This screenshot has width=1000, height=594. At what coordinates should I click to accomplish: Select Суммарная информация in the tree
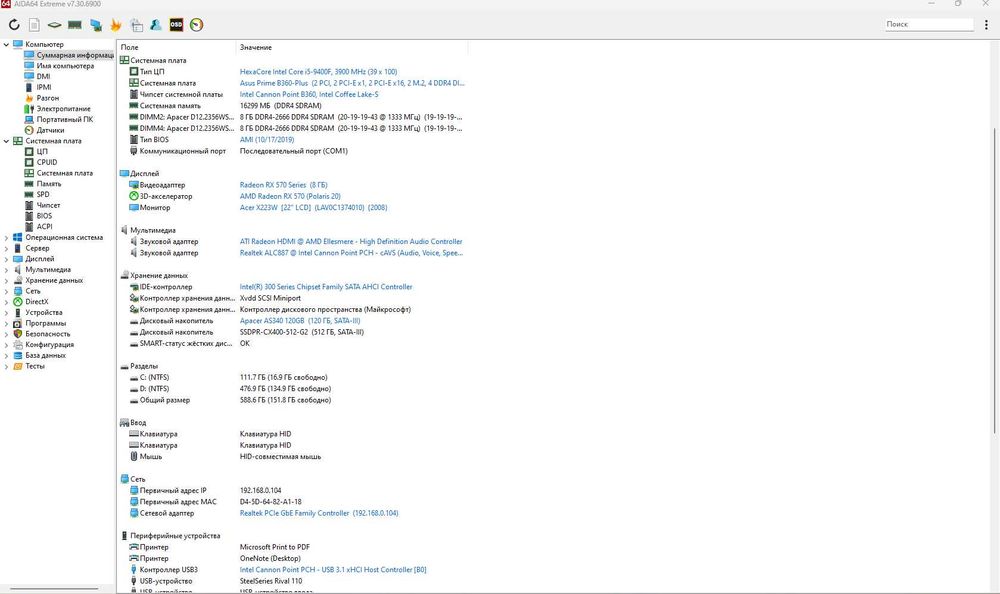pos(69,56)
